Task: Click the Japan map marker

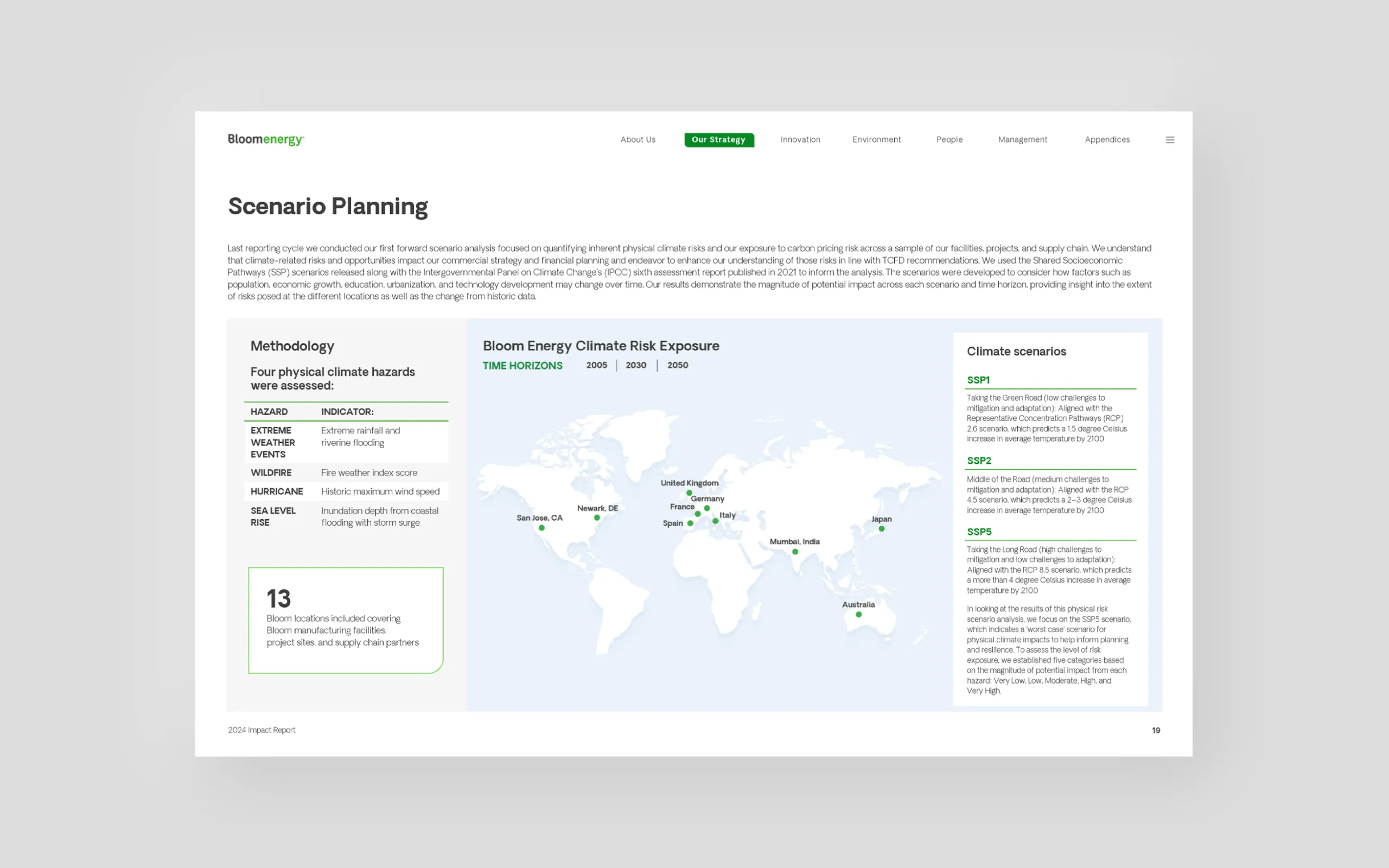Action: 882,529
